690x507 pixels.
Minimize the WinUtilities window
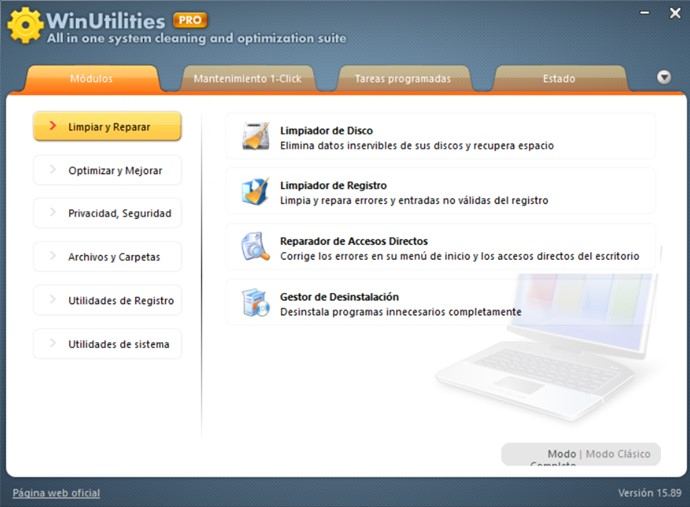coord(645,13)
